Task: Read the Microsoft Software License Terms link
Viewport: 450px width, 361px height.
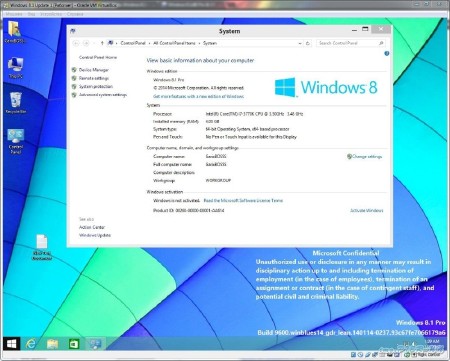Action: pyautogui.click(x=243, y=201)
